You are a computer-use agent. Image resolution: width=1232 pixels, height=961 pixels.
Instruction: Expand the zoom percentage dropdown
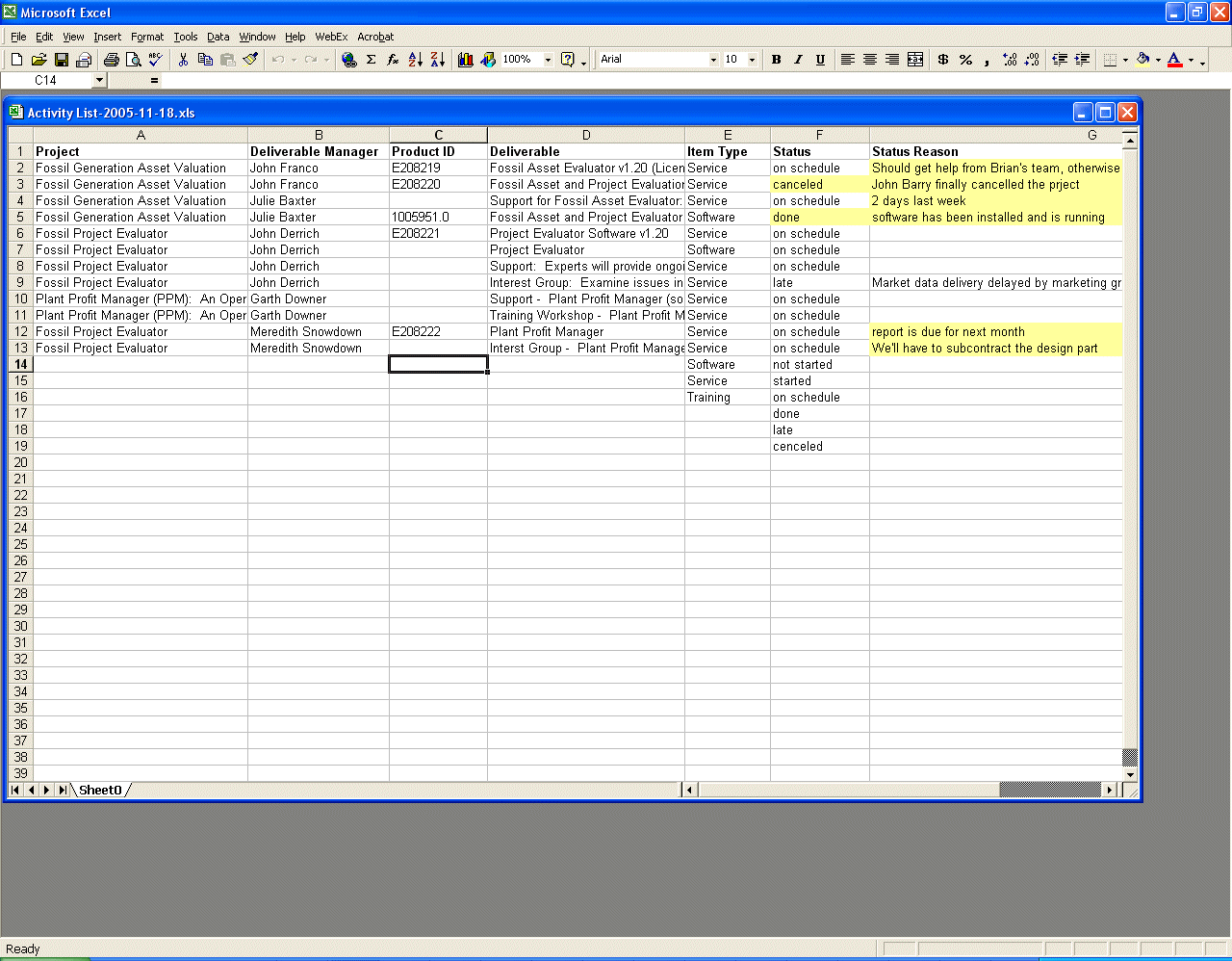[x=548, y=60]
